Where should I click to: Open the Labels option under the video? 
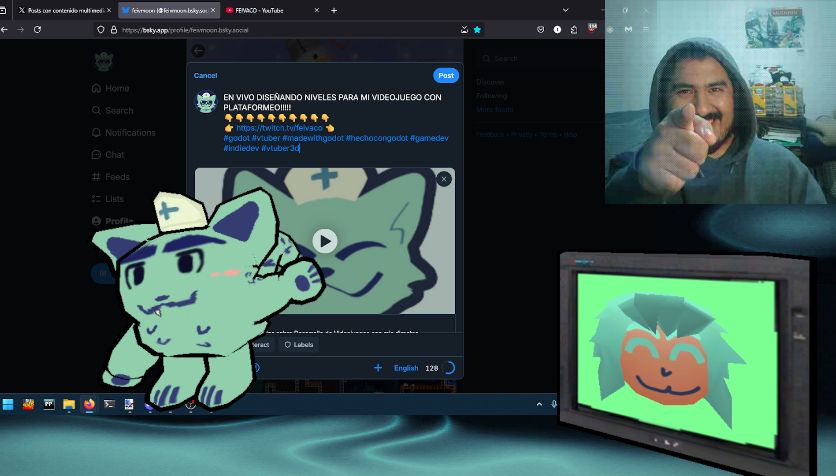click(x=299, y=345)
